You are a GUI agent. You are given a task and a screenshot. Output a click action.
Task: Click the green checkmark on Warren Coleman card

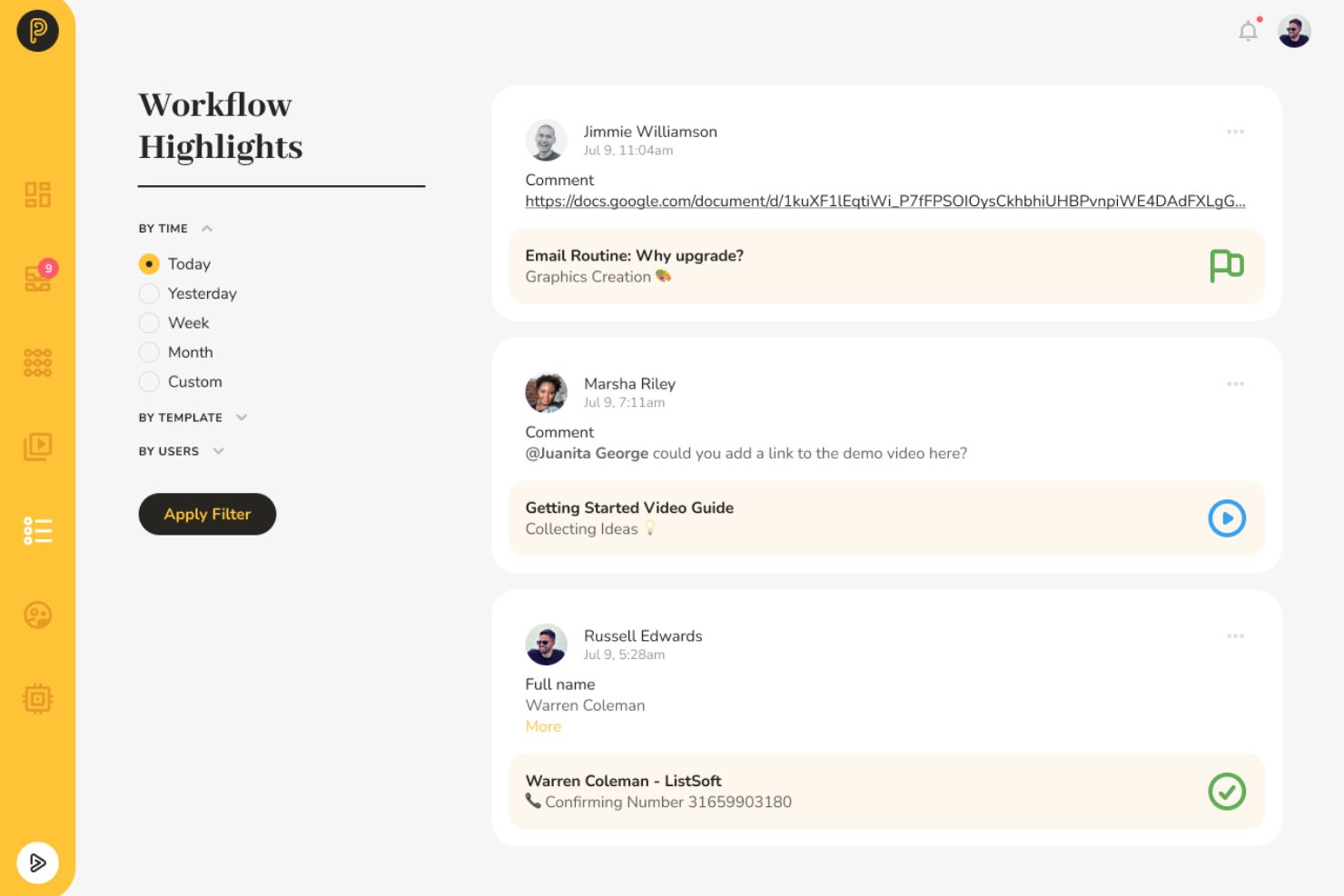pyautogui.click(x=1227, y=792)
